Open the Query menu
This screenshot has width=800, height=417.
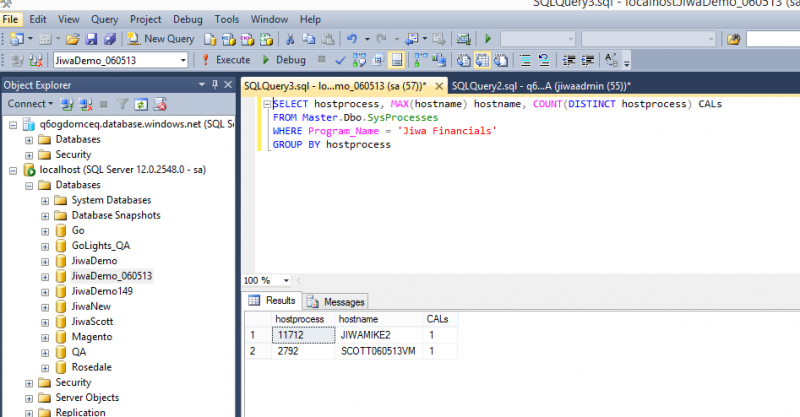pyautogui.click(x=104, y=19)
